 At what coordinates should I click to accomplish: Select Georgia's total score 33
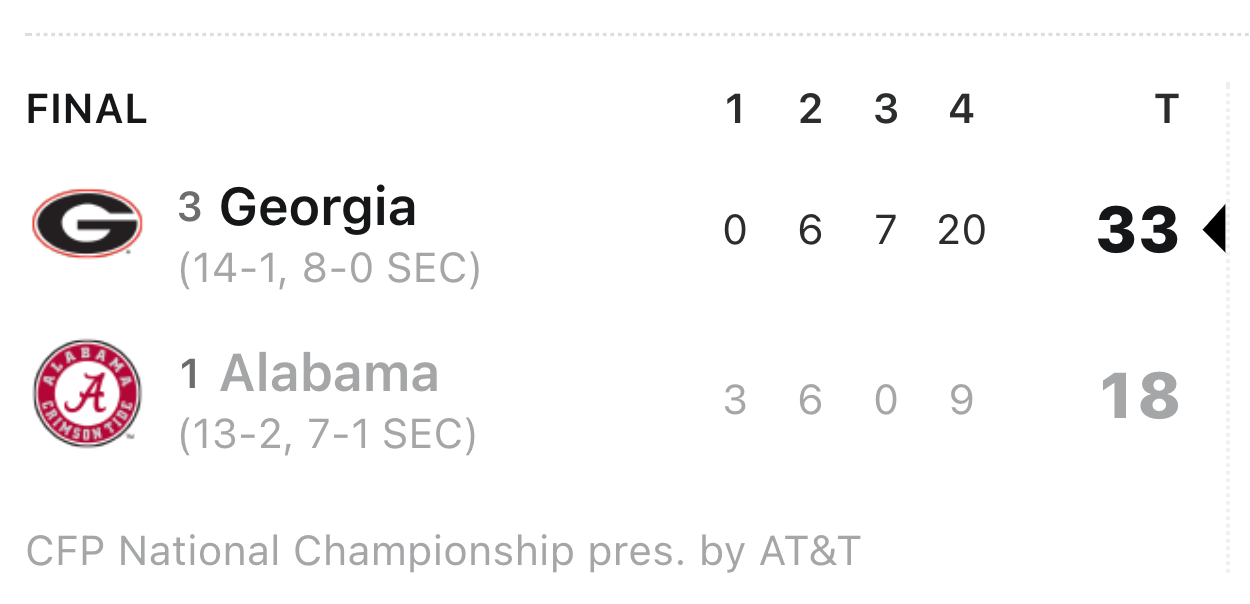[1138, 231]
